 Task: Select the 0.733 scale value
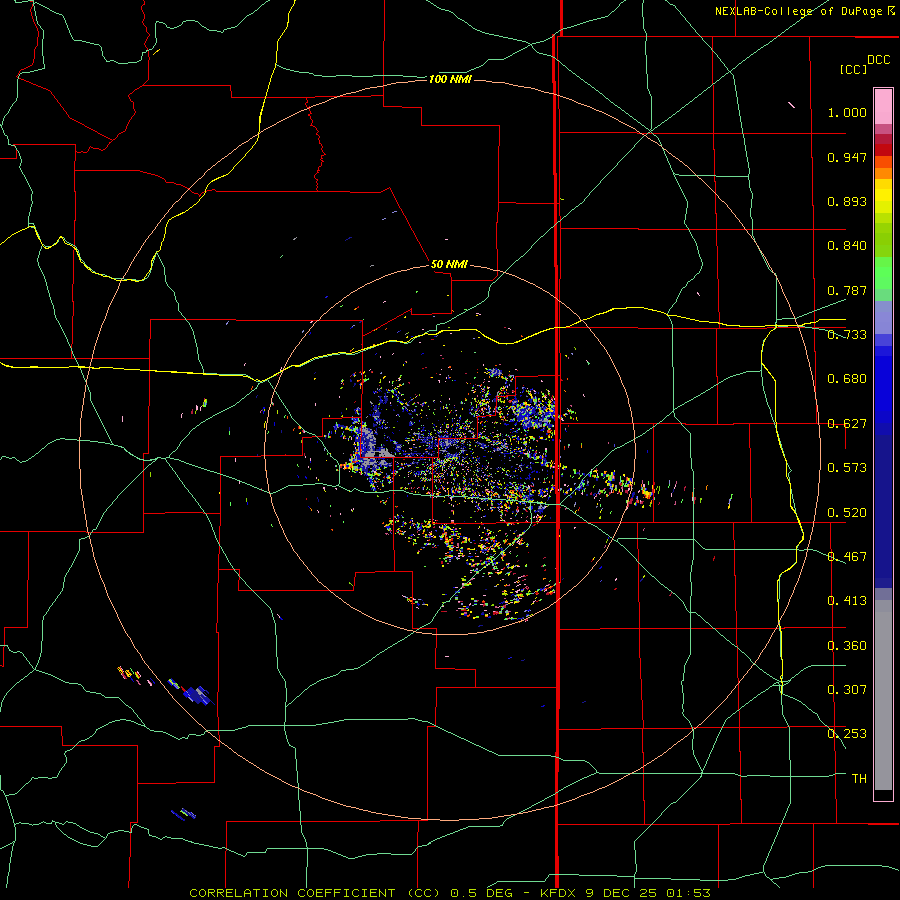pos(847,335)
